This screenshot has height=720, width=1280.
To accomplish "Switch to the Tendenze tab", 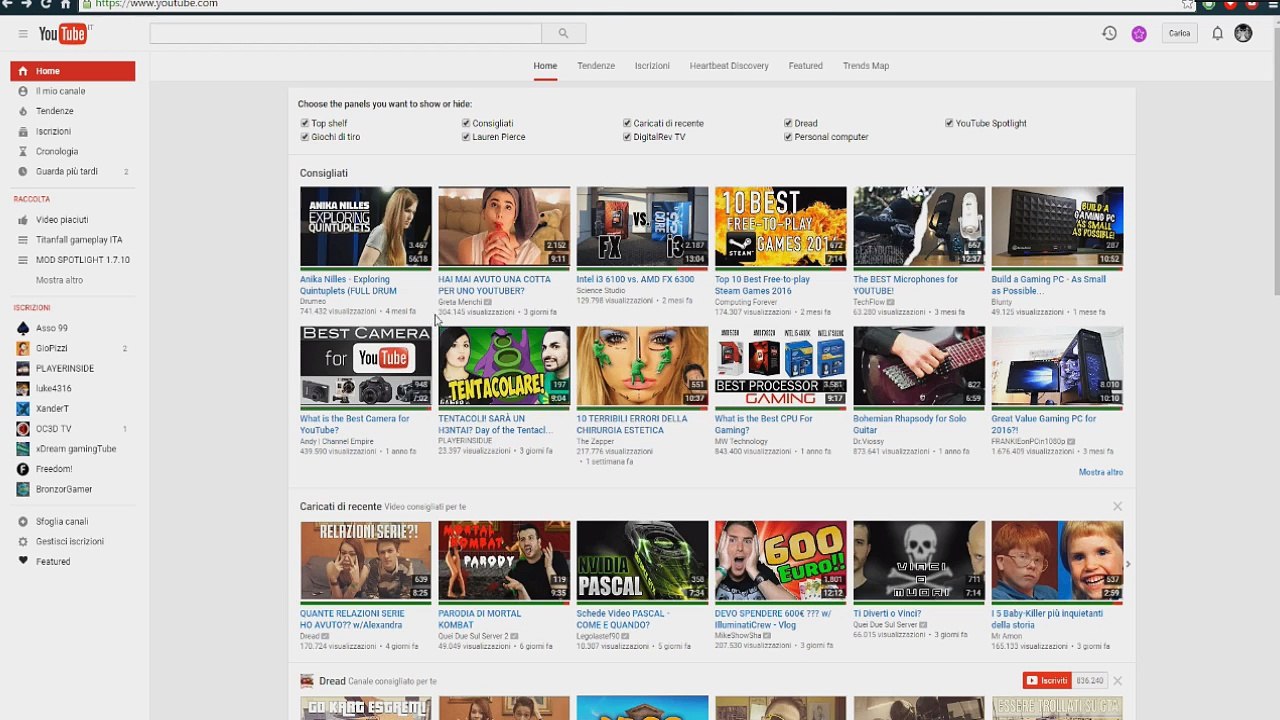I will pos(596,66).
